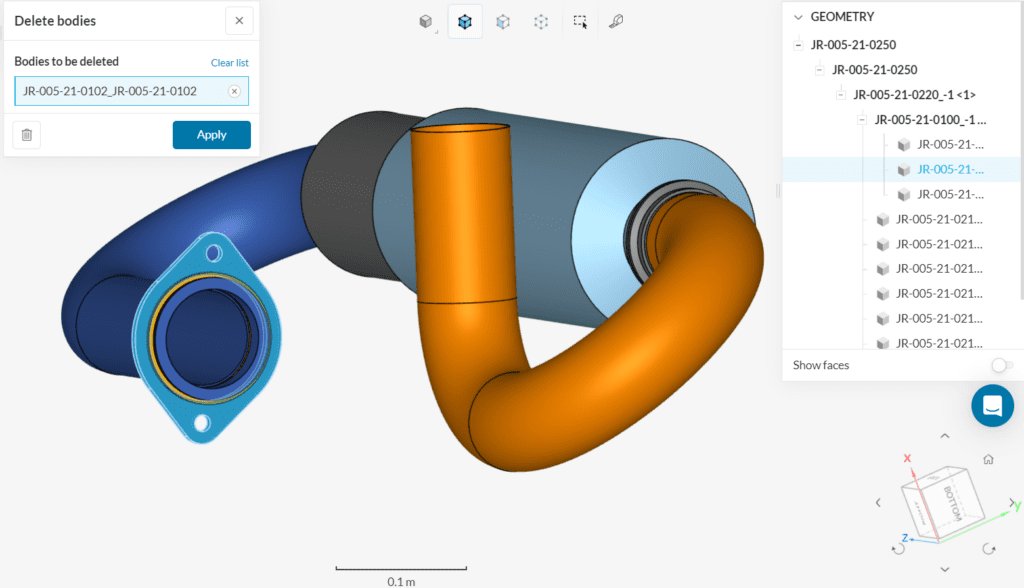Toggle the Show faces switch
The image size is (1024, 588).
1001,366
